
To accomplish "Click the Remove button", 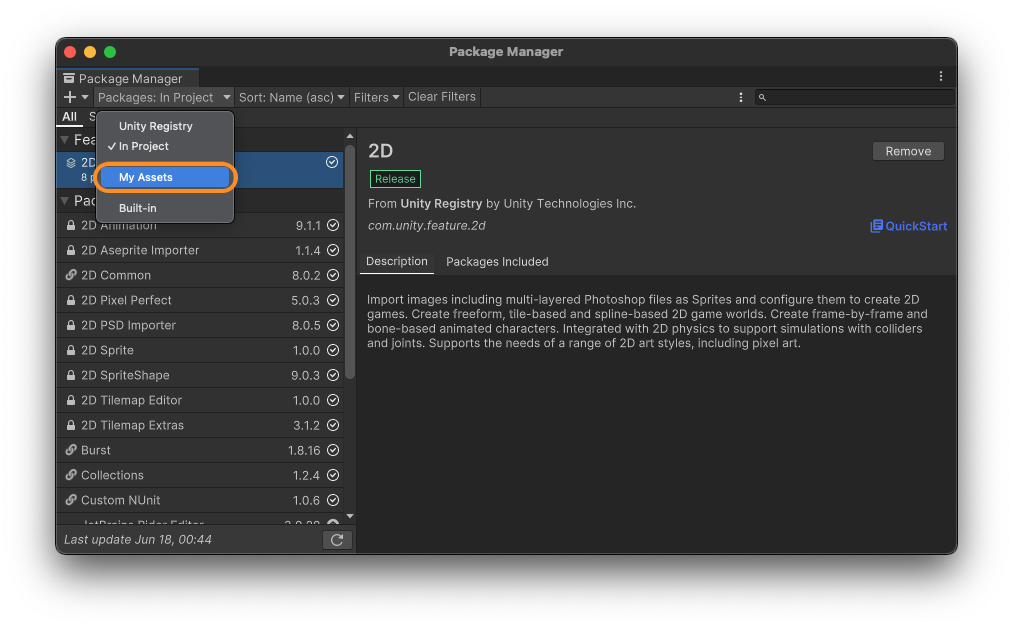I will 908,151.
